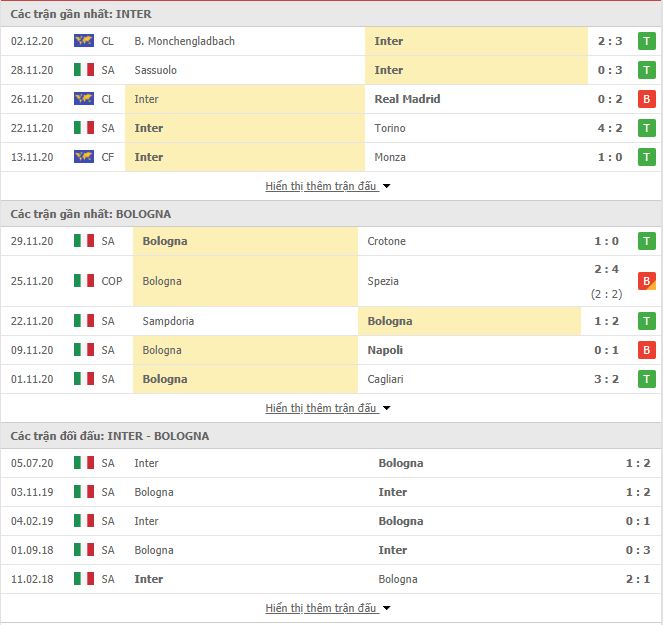
Task: Click the green T badge for Monchengladbach match
Action: click(x=647, y=41)
